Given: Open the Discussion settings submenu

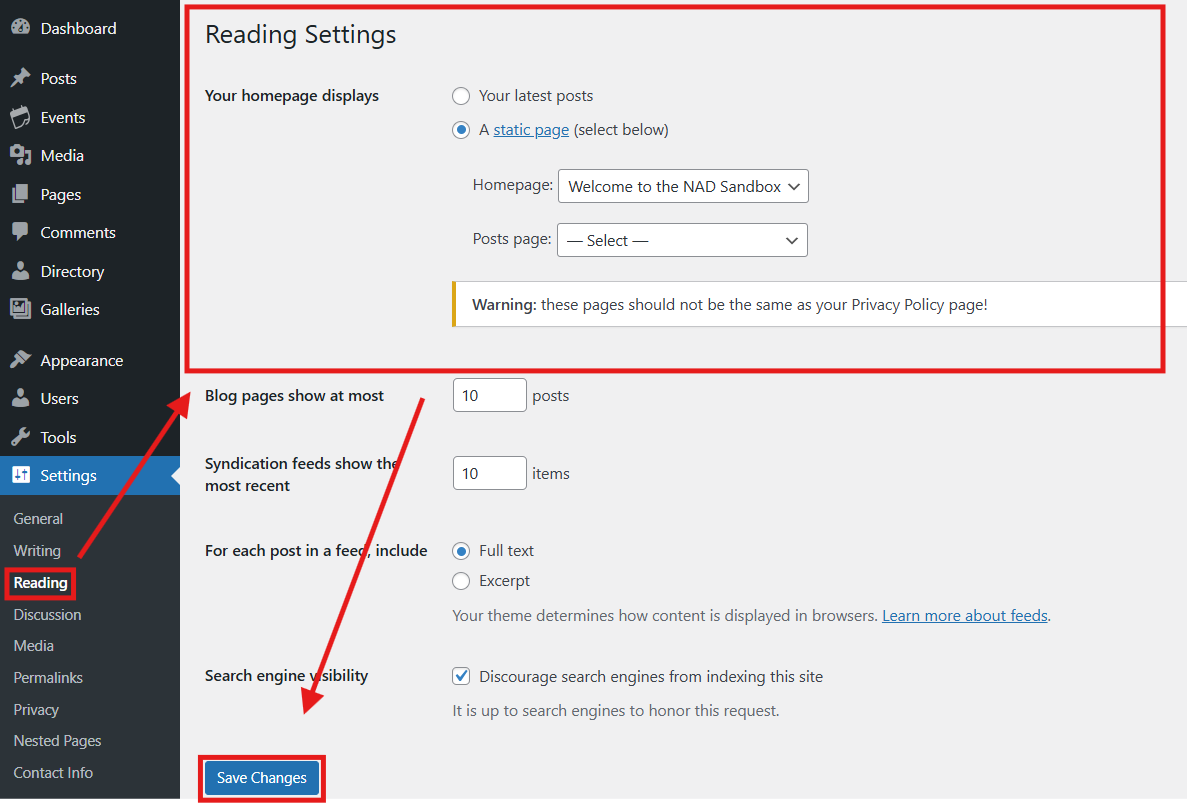Looking at the screenshot, I should click(47, 615).
